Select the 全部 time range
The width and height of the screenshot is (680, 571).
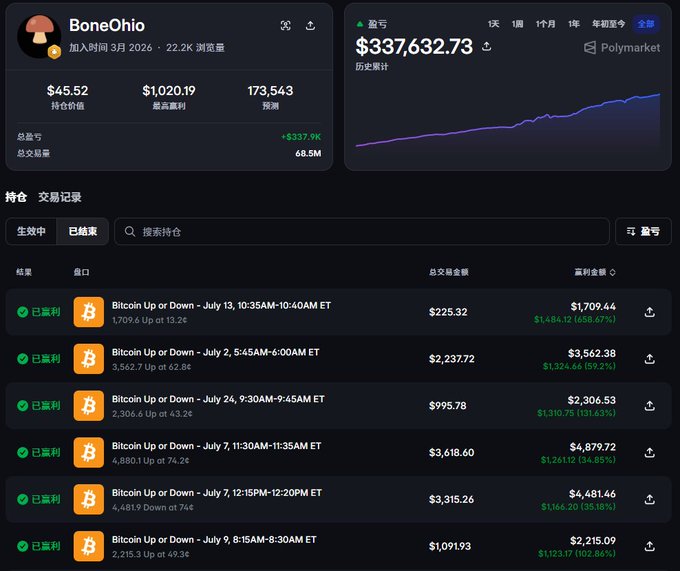(x=646, y=24)
